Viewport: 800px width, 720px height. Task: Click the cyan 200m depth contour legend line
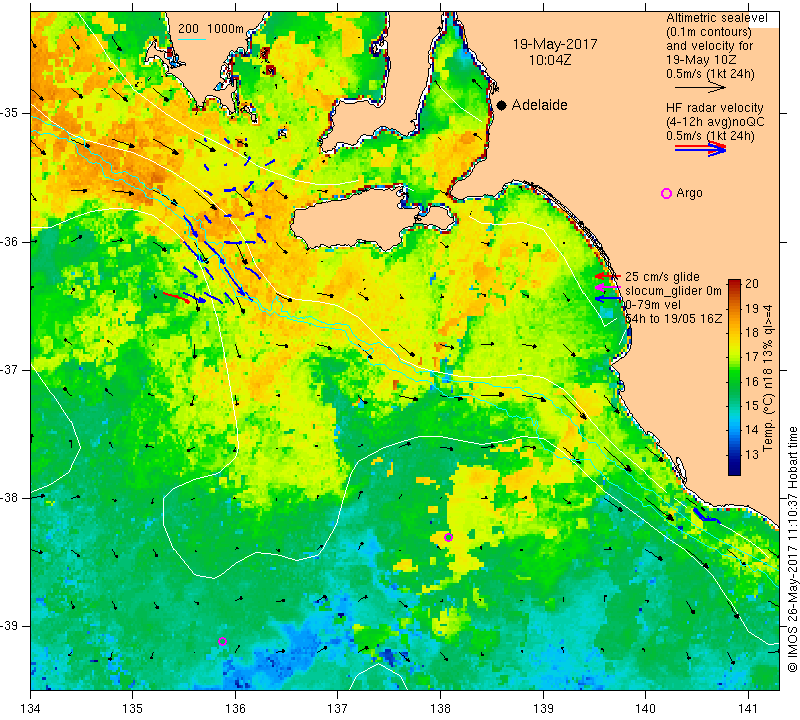point(191,39)
